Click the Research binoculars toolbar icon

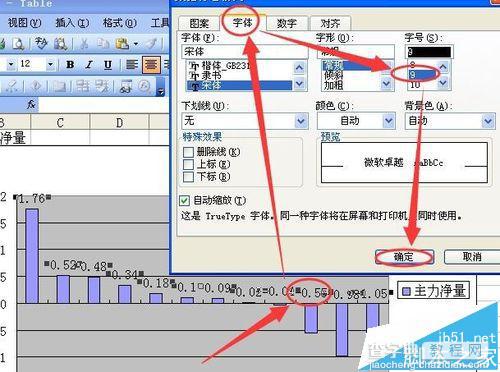tap(60, 44)
